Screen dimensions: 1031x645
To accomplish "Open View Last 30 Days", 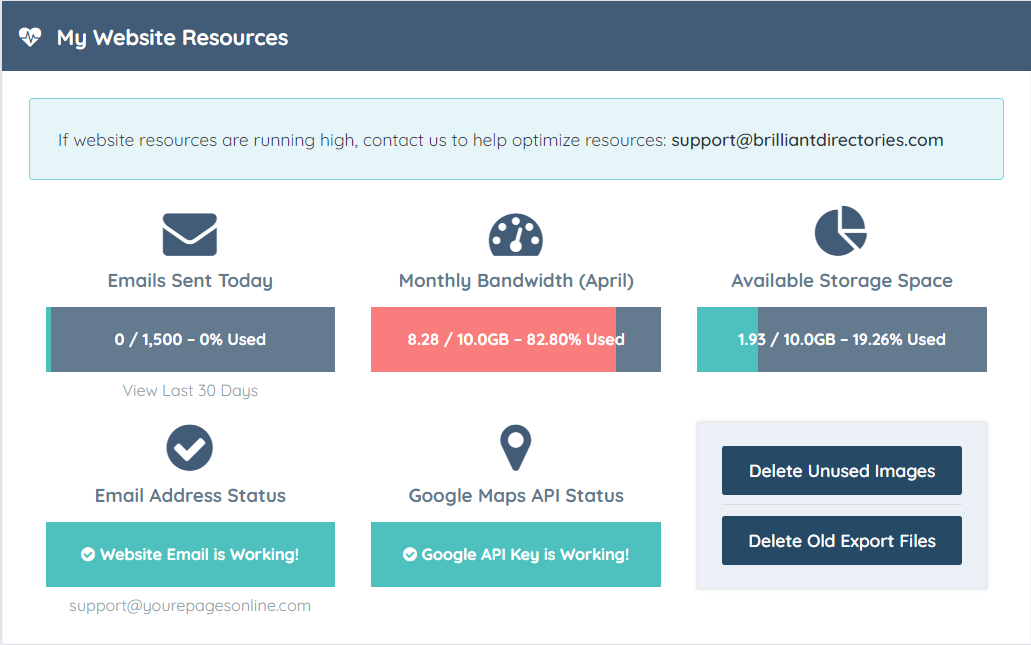I will pyautogui.click(x=189, y=390).
